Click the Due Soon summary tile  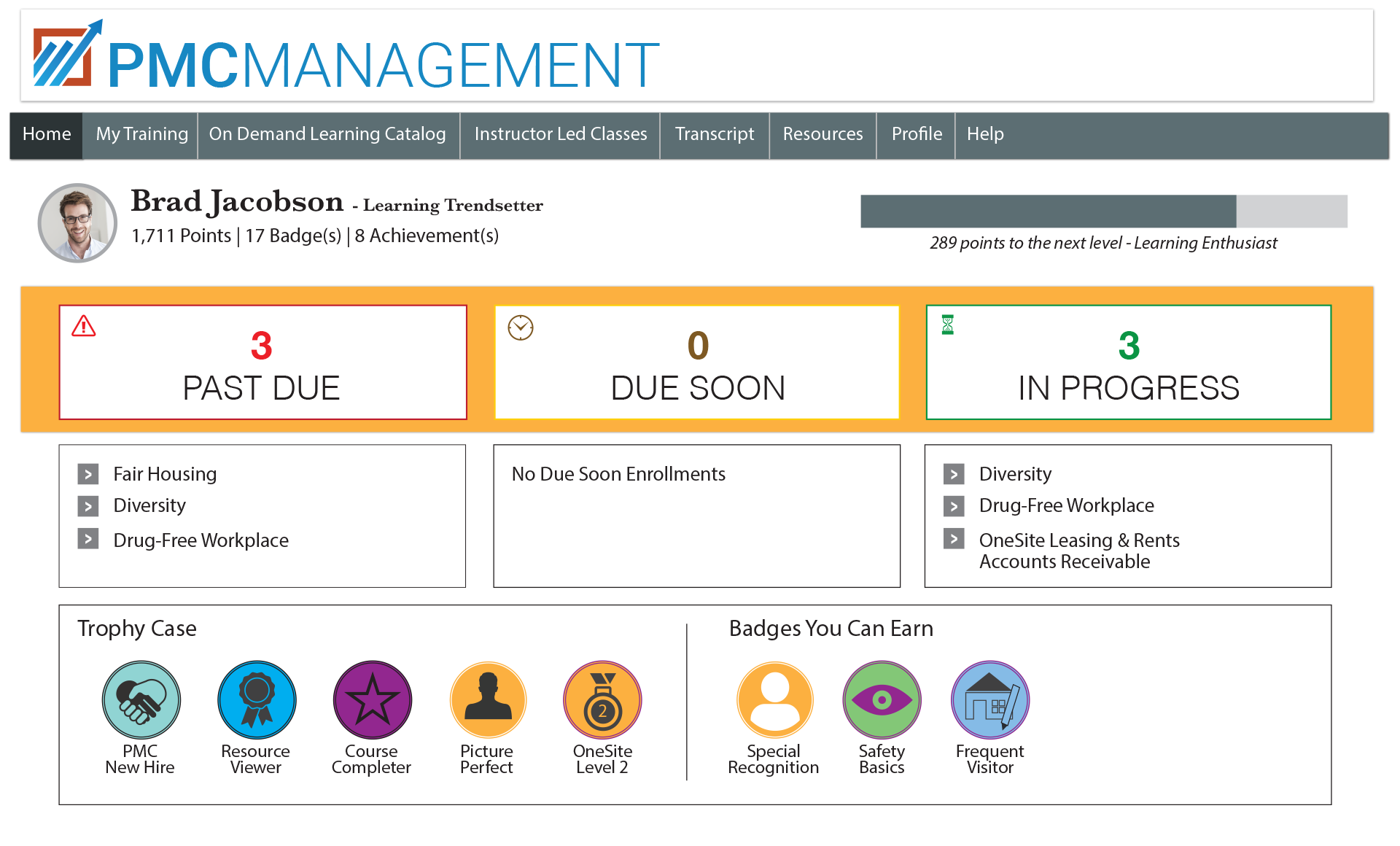tap(697, 362)
